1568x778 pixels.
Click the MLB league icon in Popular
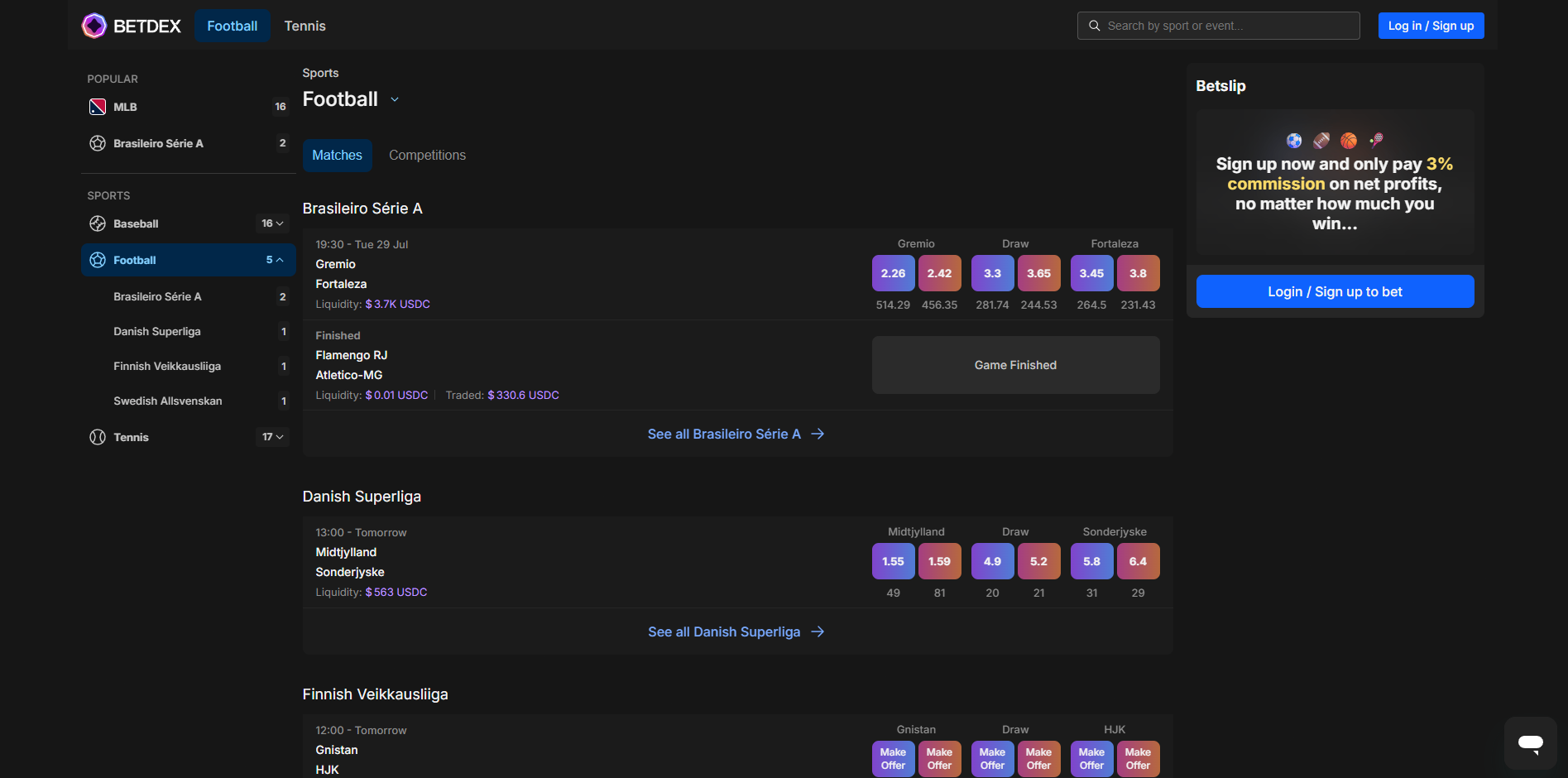[98, 107]
